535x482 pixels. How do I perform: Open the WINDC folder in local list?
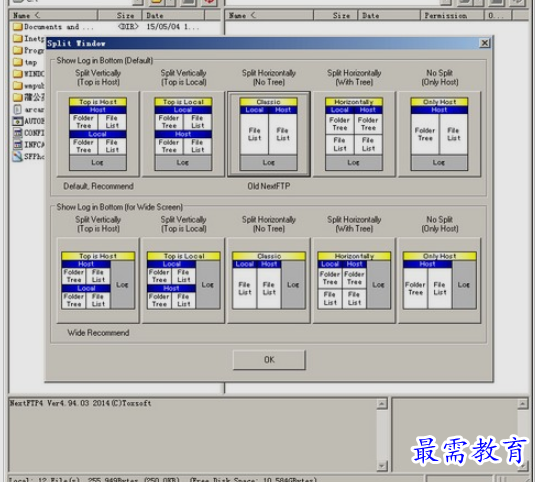point(29,74)
